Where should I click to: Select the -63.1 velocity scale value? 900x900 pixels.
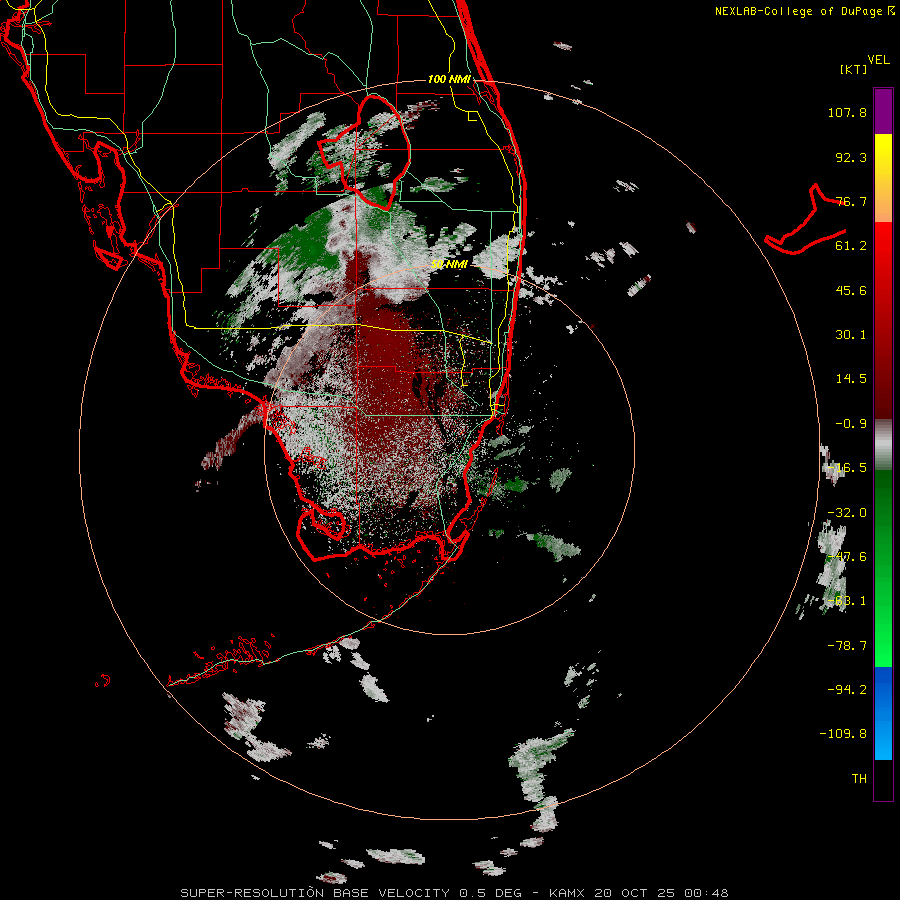pos(847,601)
